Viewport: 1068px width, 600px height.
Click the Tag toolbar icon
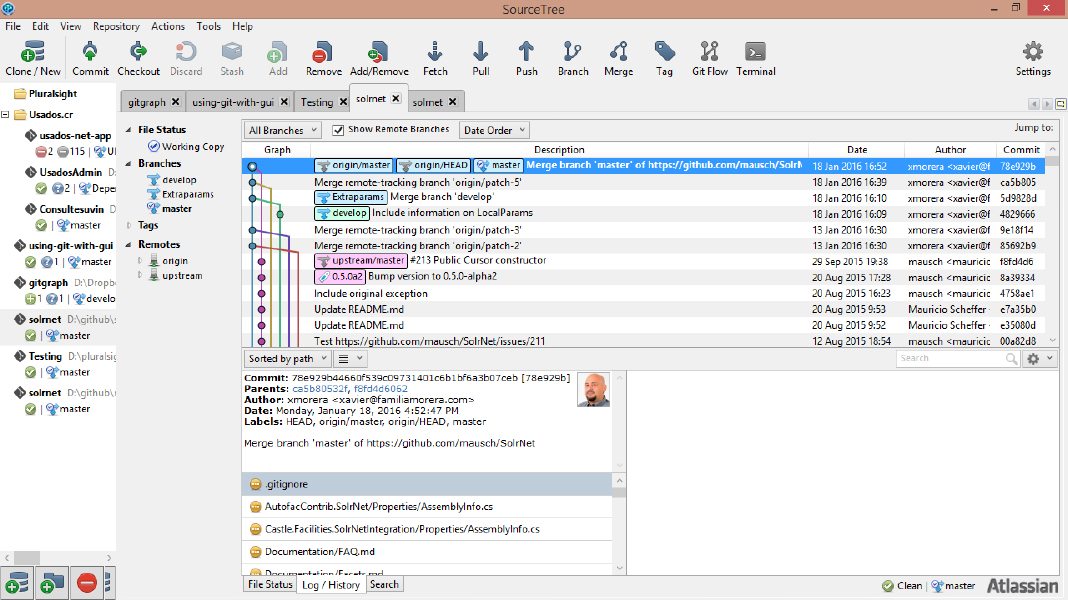click(664, 58)
